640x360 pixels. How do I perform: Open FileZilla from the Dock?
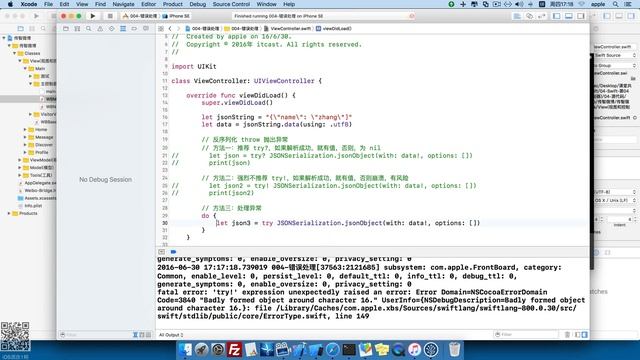coord(234,350)
